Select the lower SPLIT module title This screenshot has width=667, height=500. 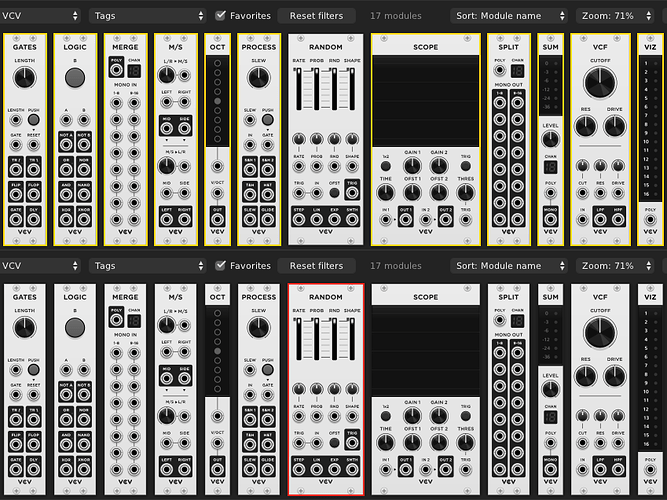[x=509, y=297]
